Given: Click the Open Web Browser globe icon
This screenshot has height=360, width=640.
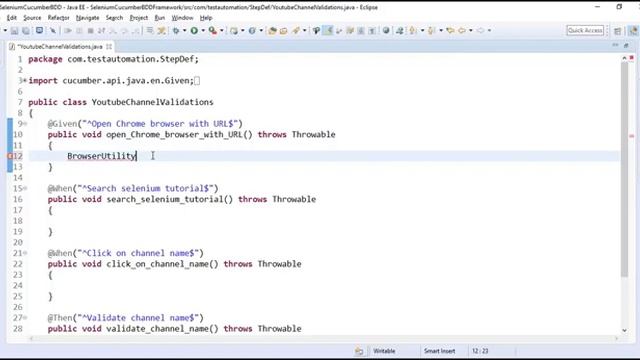Looking at the screenshot, I should pyautogui.click(x=386, y=31).
